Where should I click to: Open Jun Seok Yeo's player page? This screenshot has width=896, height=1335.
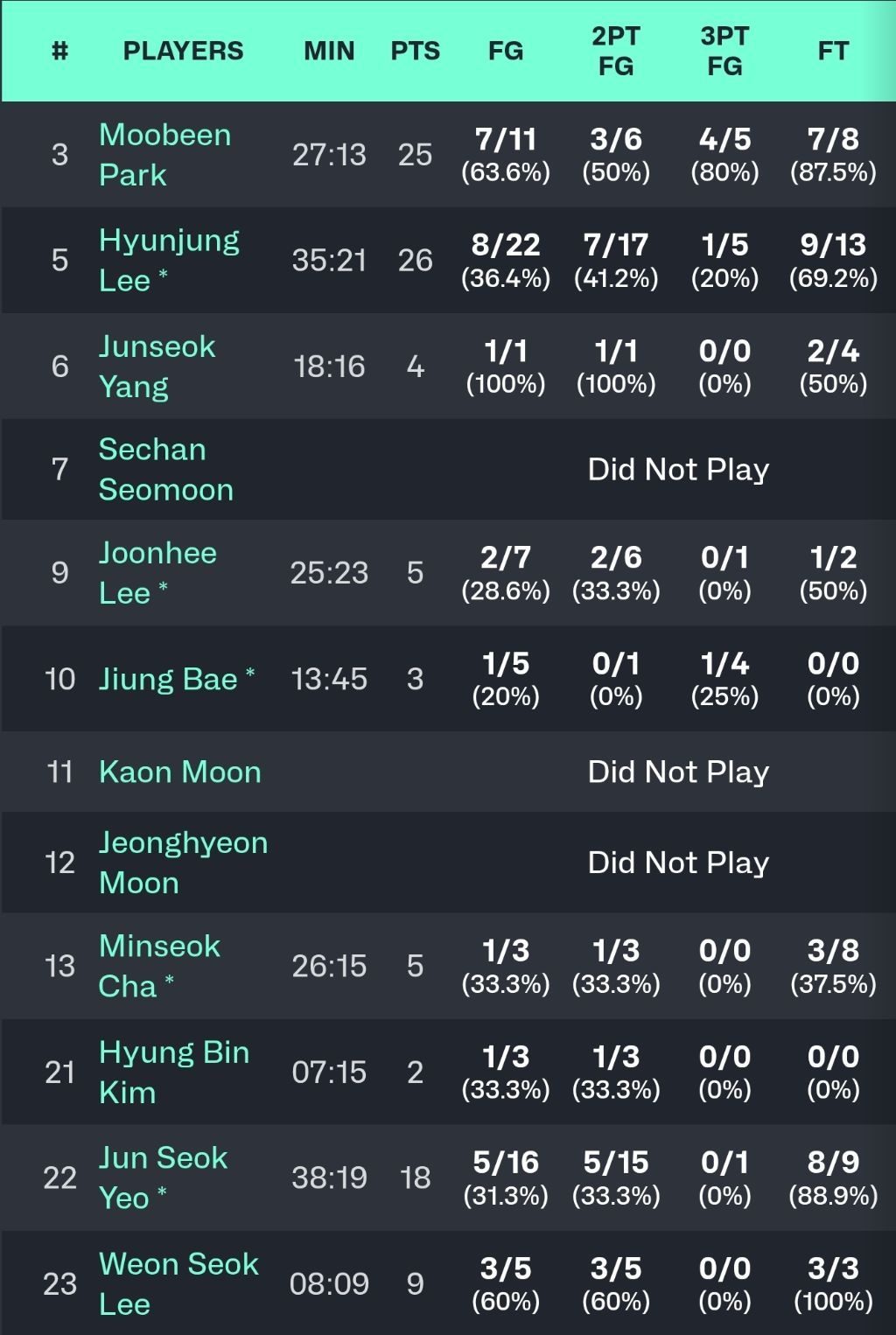(x=163, y=1178)
